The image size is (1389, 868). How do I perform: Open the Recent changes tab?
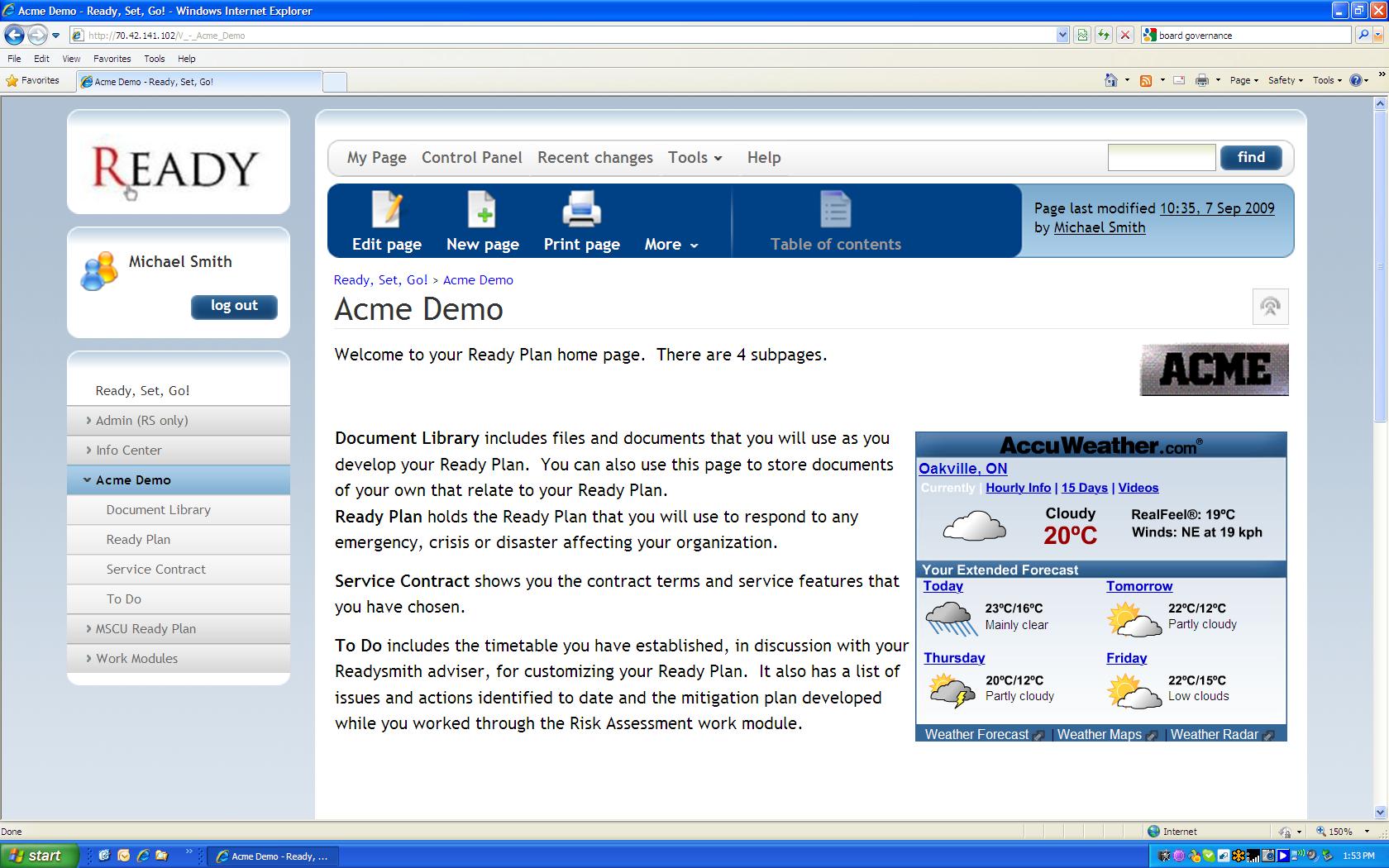tap(594, 158)
